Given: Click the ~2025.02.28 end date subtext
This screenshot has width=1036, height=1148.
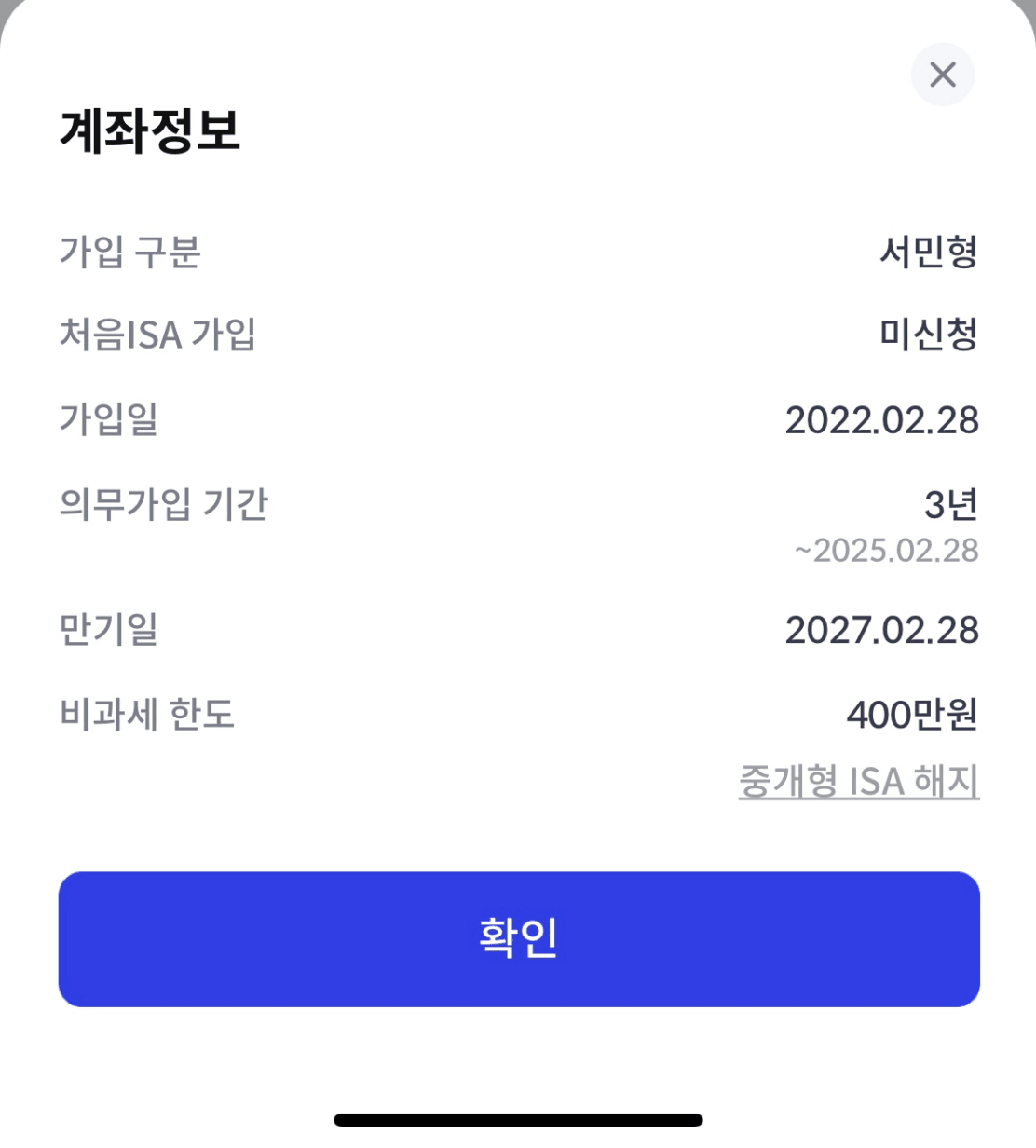Looking at the screenshot, I should pos(886,551).
